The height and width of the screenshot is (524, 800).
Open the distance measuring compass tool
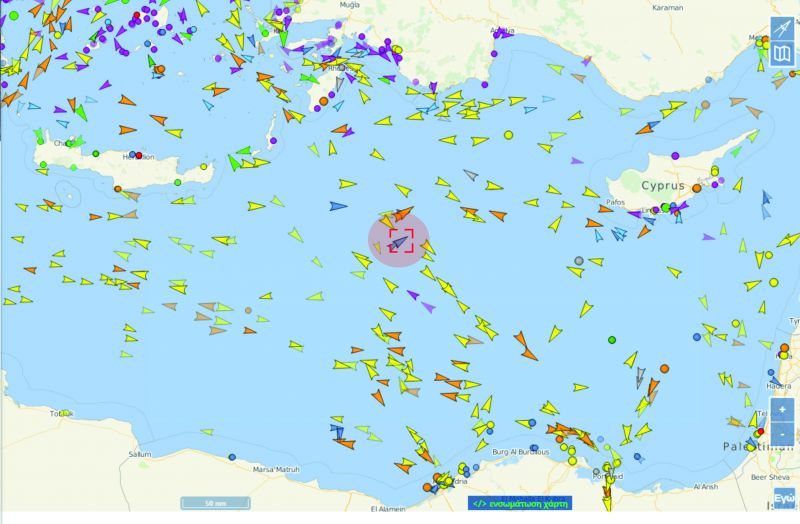pyautogui.click(x=783, y=29)
